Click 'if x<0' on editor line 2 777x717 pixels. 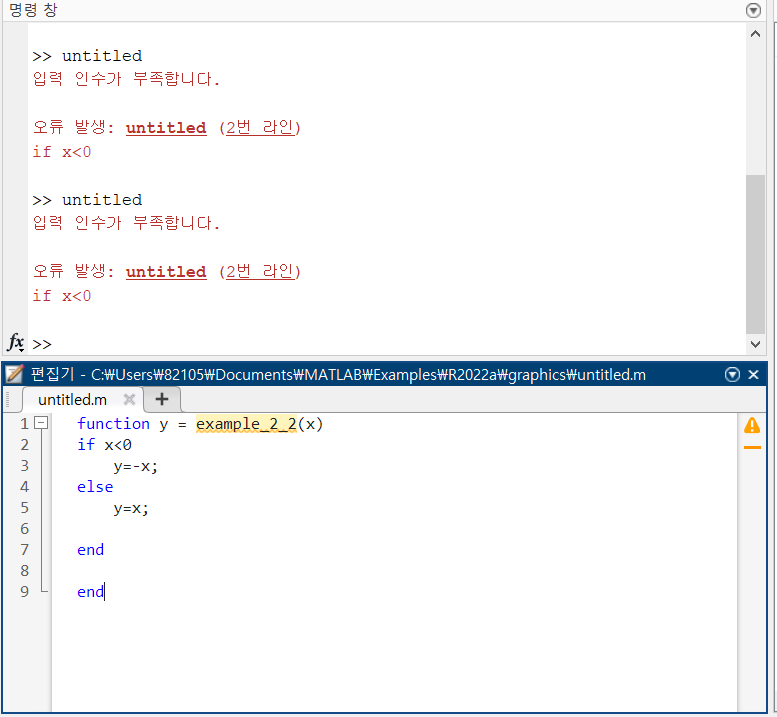click(104, 445)
